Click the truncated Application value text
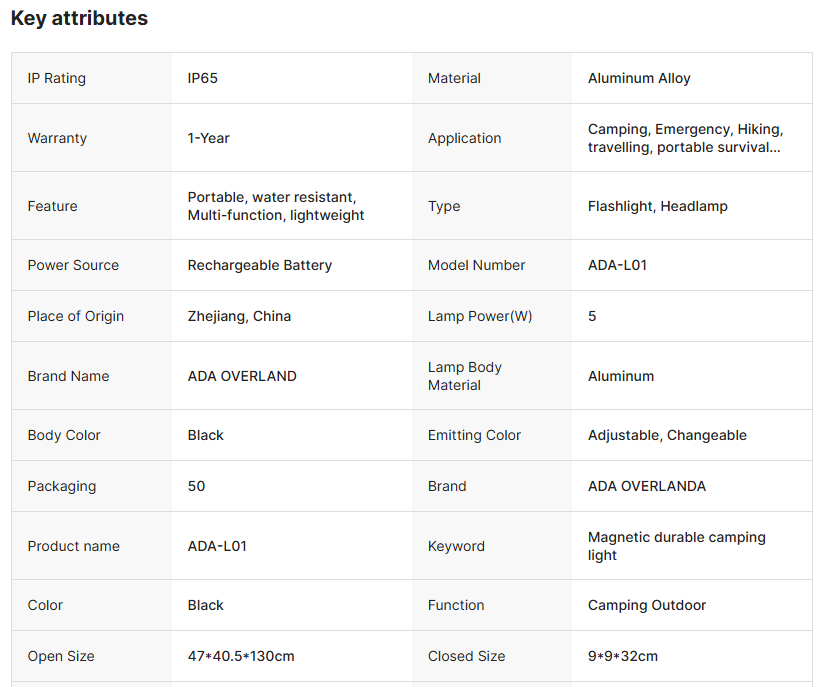 (x=685, y=138)
